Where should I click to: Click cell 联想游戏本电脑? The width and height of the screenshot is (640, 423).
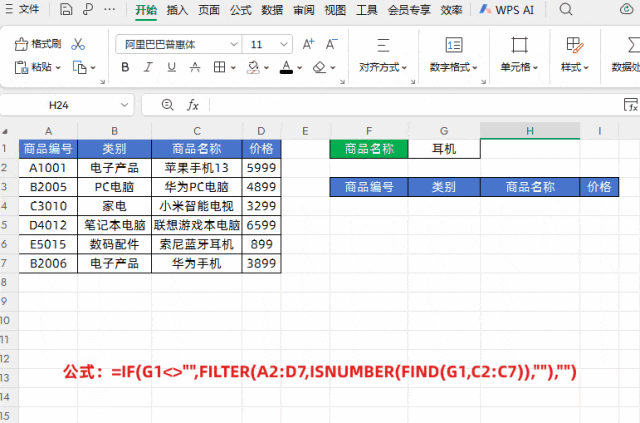point(197,225)
